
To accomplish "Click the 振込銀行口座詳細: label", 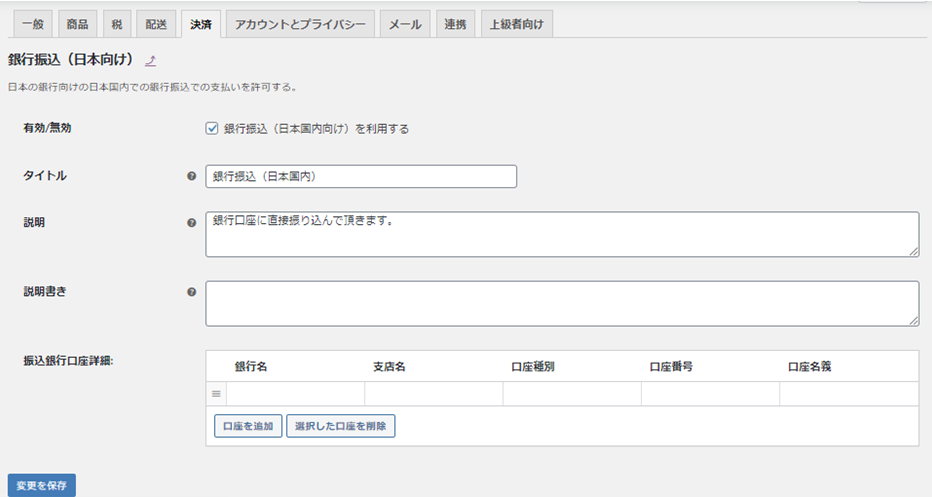I will tap(68, 361).
